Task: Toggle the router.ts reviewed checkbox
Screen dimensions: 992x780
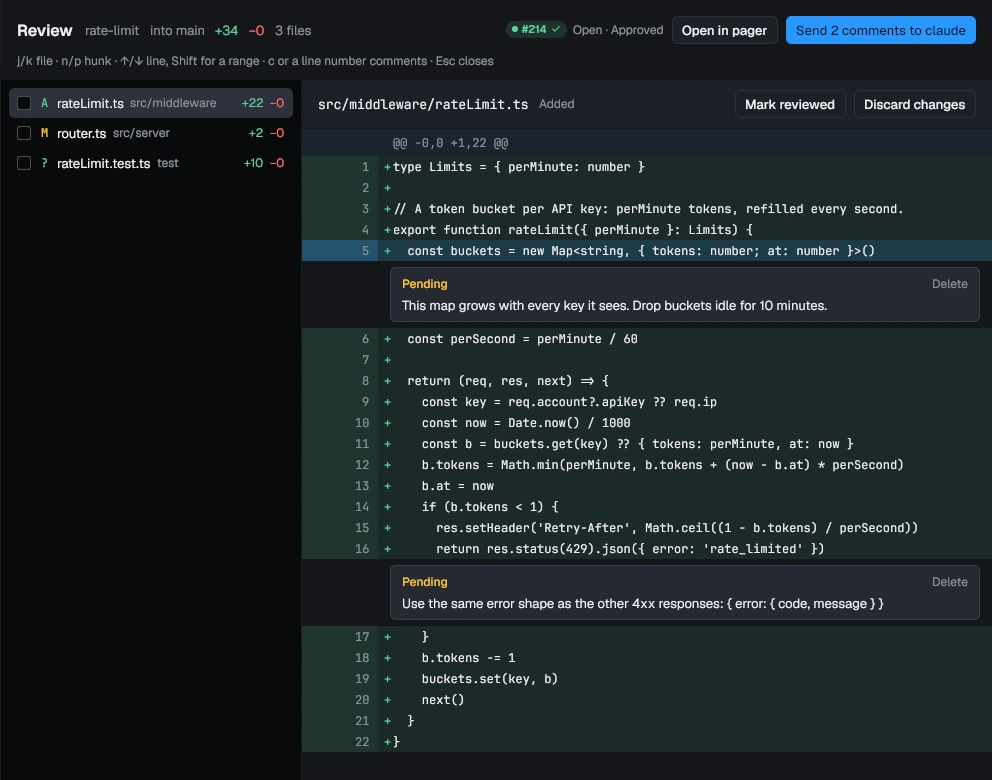Action: click(x=24, y=133)
